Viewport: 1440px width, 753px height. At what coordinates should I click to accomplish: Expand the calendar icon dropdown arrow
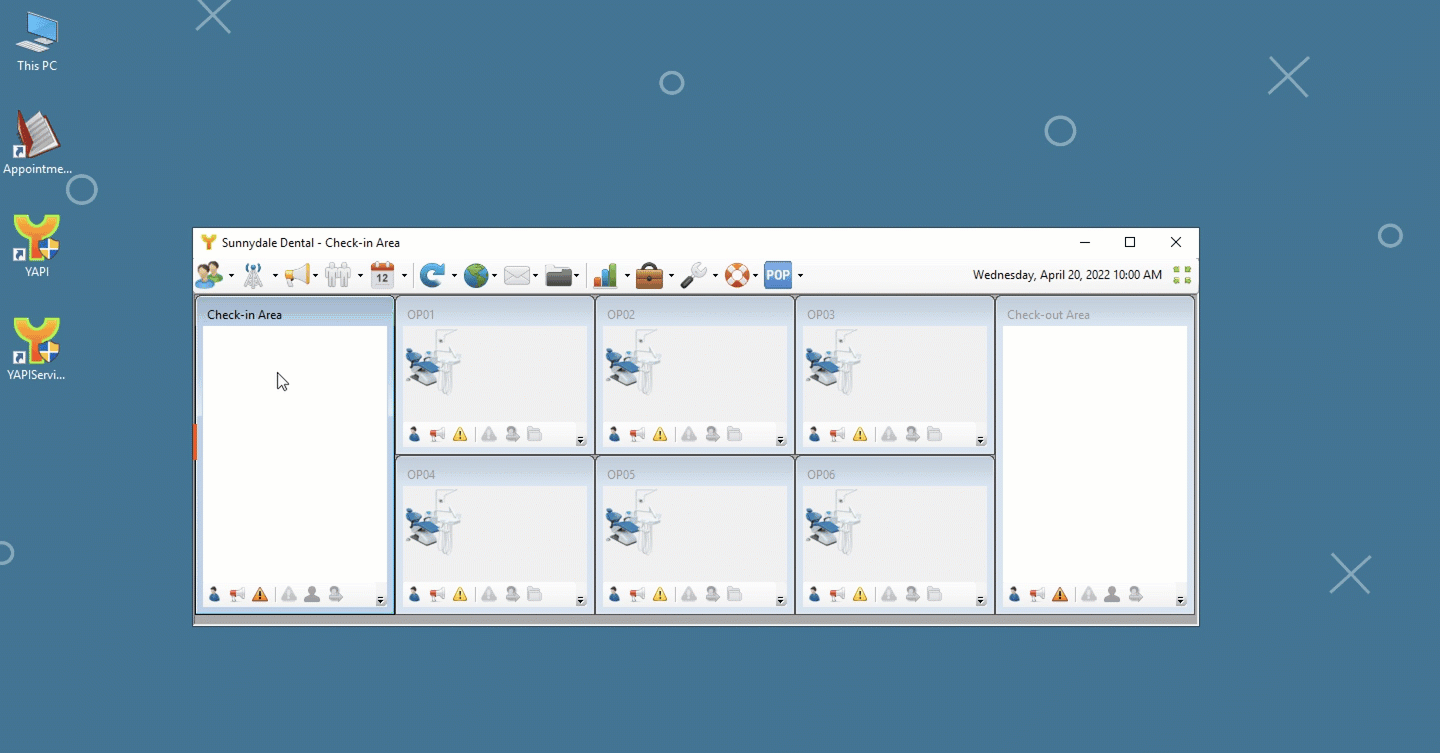pos(404,276)
